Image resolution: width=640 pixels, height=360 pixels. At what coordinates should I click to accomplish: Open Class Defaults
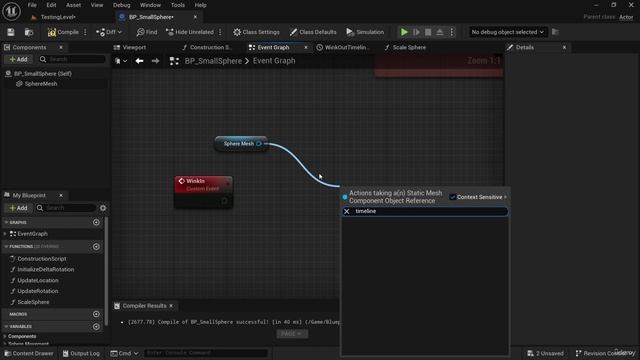click(313, 32)
